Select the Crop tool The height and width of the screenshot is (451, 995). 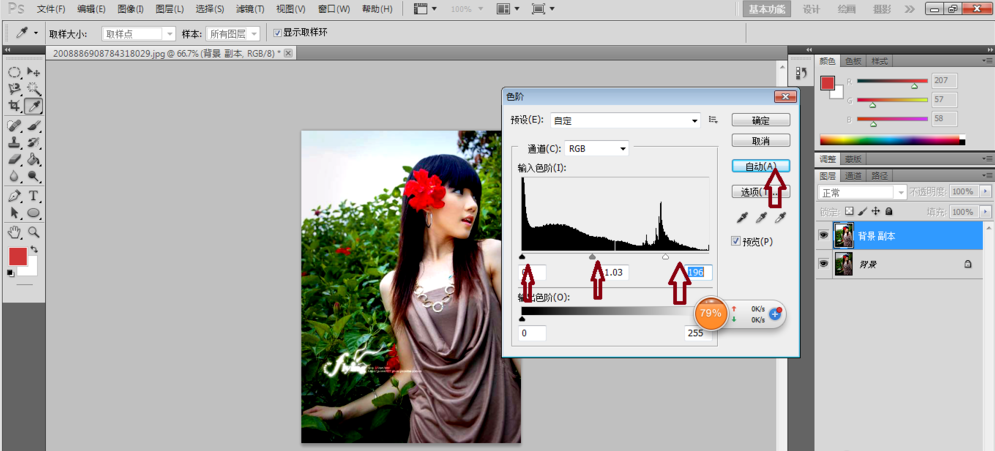click(15, 105)
